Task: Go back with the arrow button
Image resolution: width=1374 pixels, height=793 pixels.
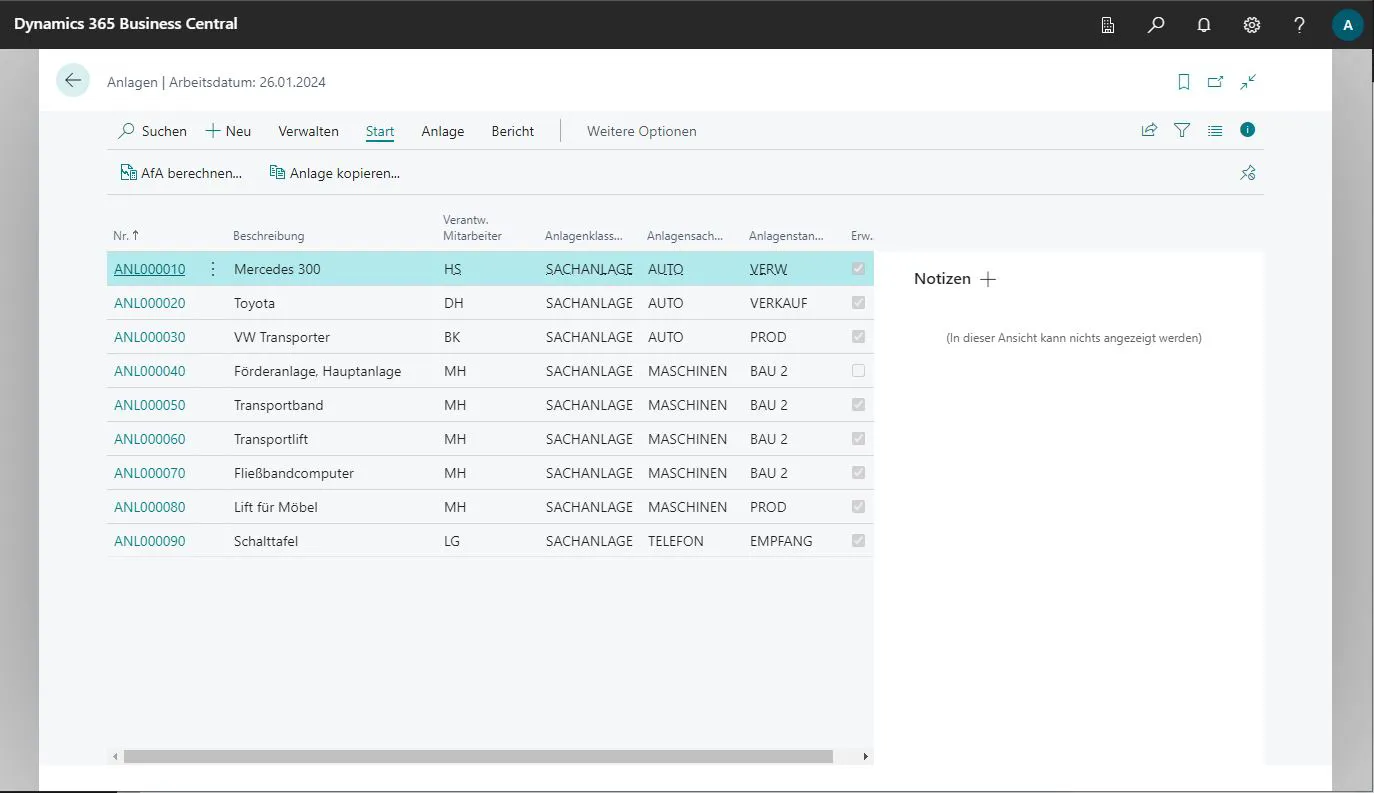Action: 73,81
